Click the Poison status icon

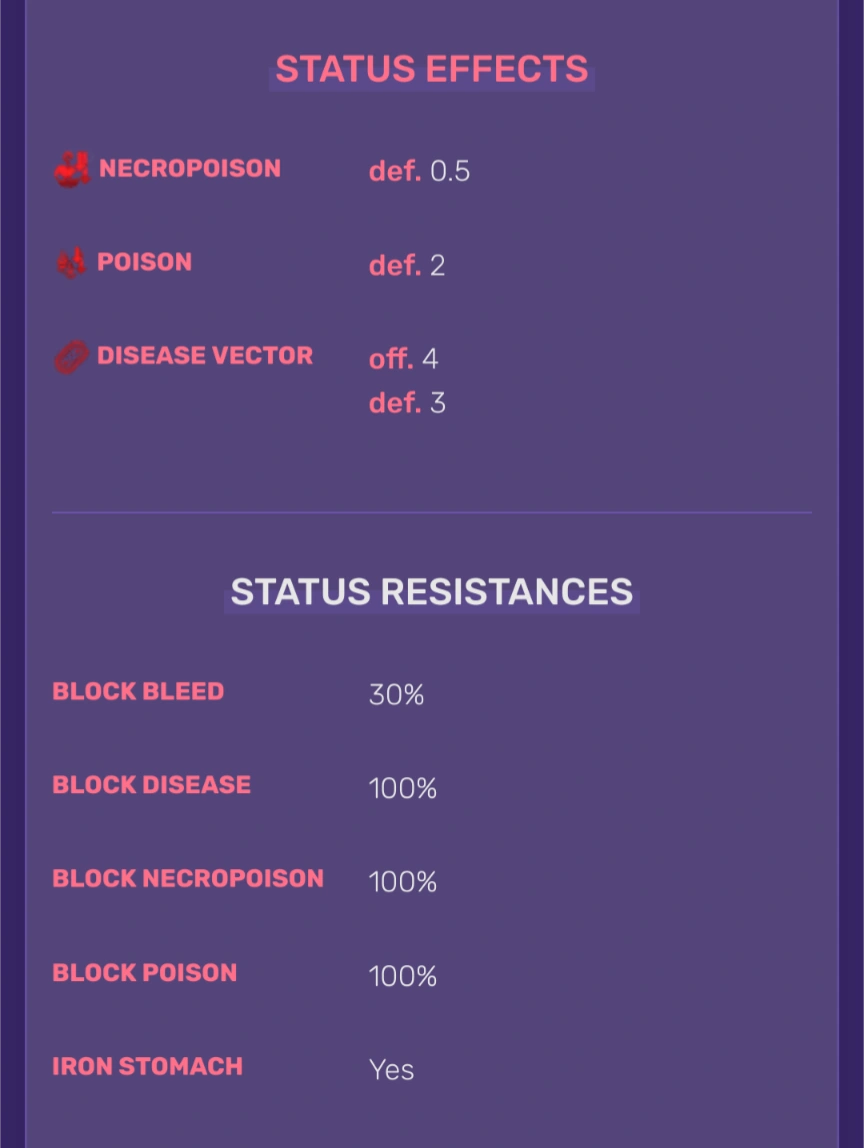point(71,263)
